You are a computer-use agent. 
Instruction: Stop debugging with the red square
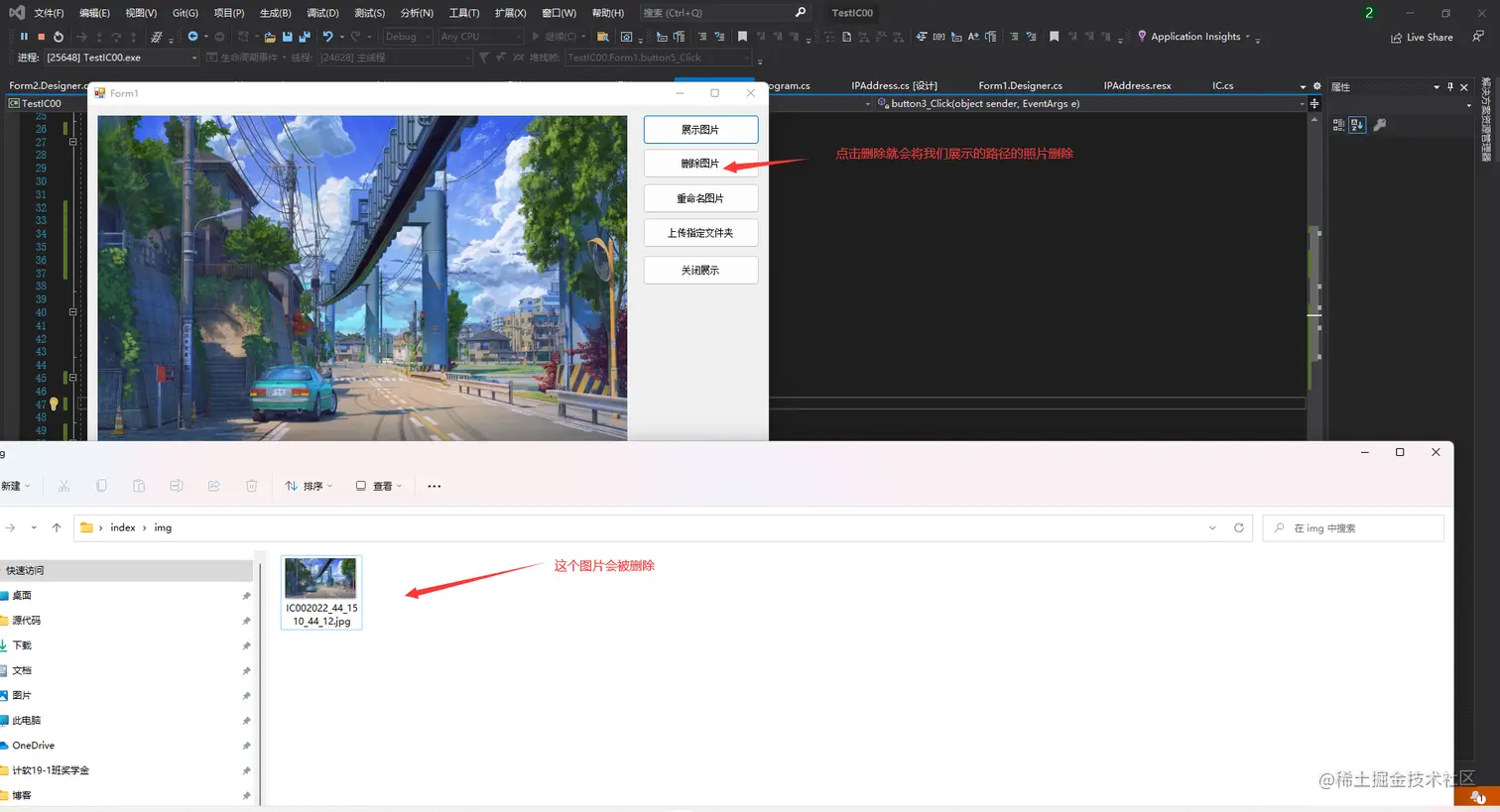[41, 37]
